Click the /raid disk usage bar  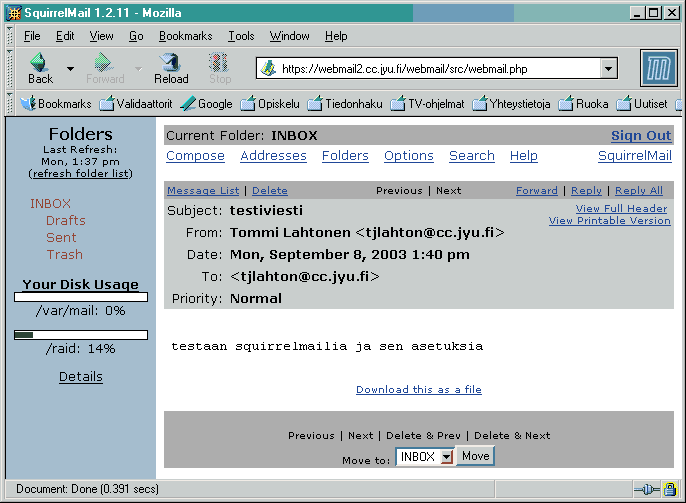point(81,335)
